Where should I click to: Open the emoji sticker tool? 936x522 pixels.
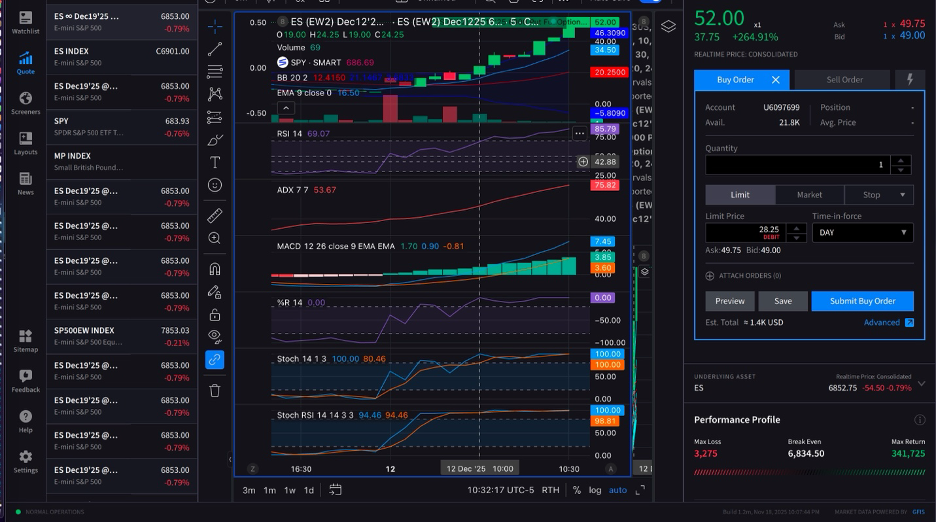[215, 185]
